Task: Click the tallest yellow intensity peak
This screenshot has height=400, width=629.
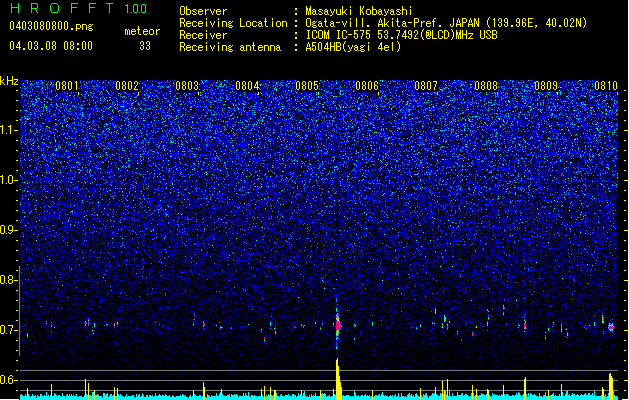Action: click(338, 378)
